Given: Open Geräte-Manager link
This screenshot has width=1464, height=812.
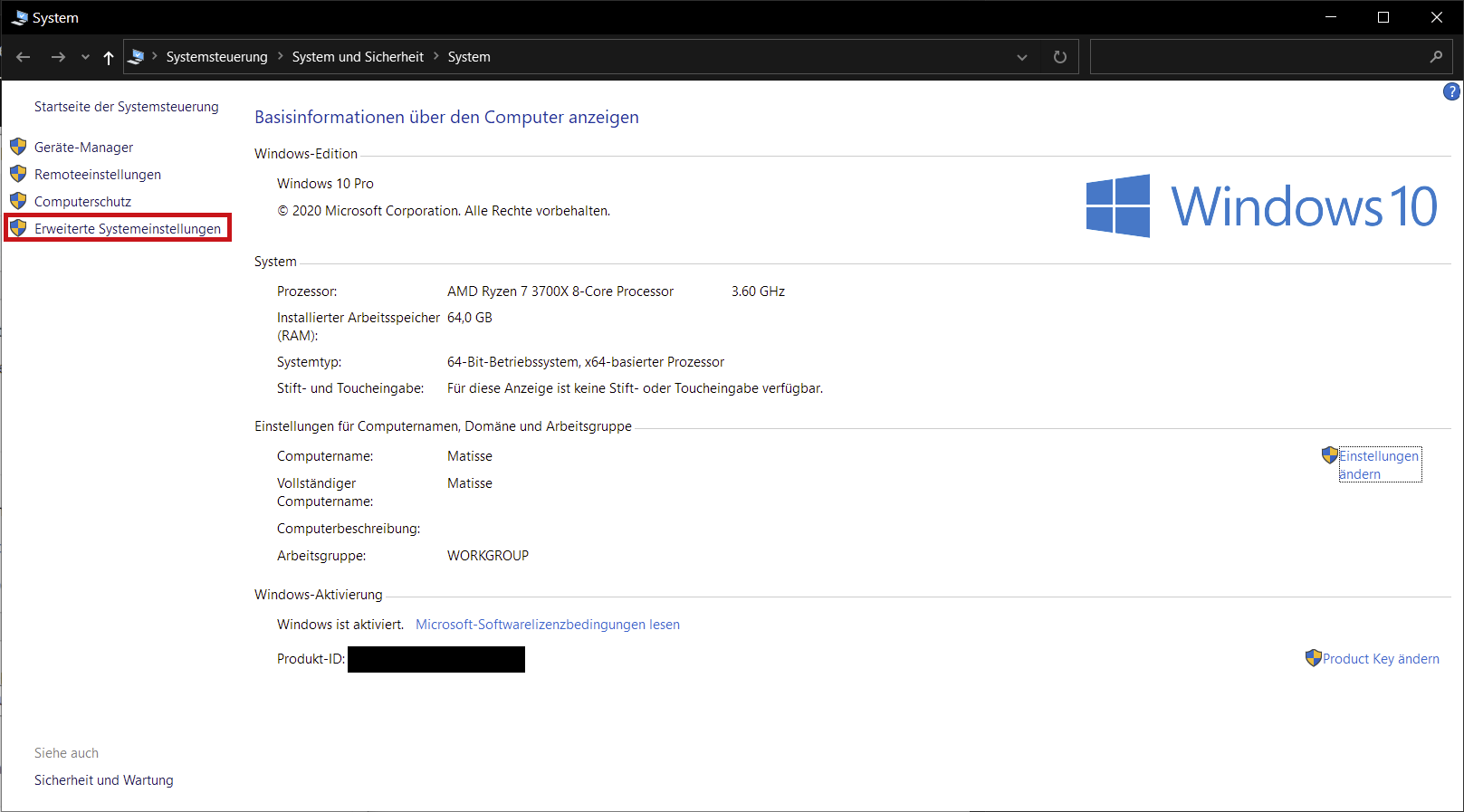Looking at the screenshot, I should (x=83, y=148).
